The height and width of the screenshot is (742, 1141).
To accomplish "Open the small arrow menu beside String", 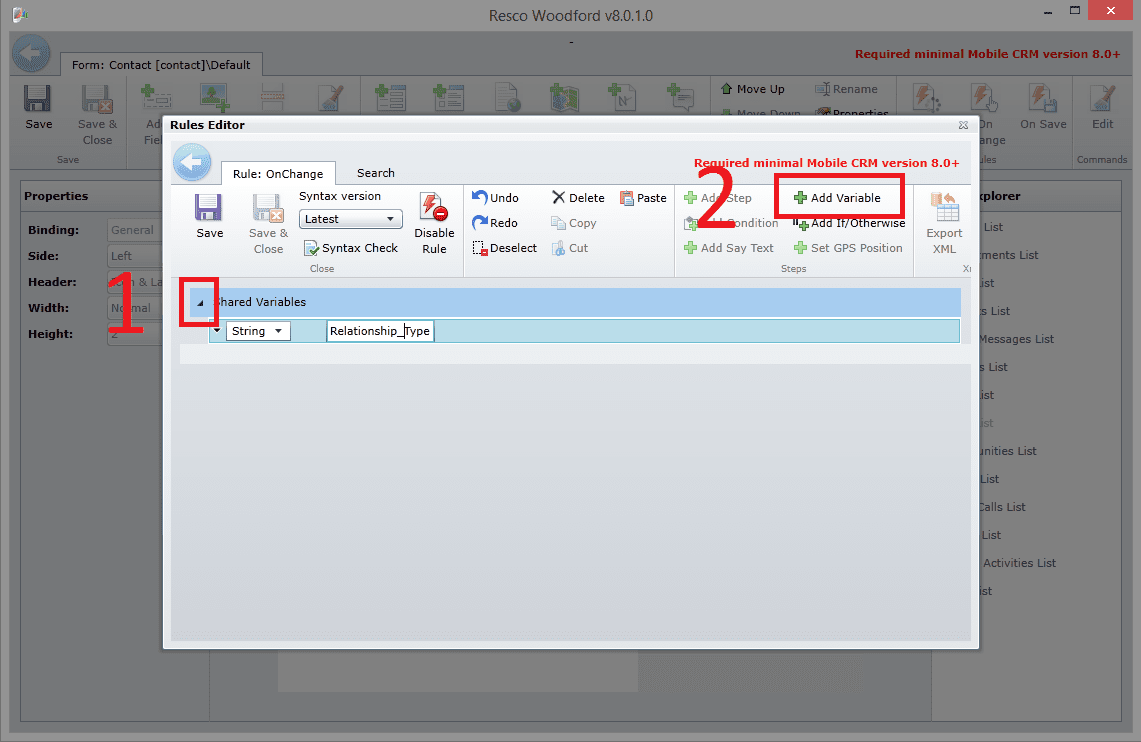I will coord(217,331).
